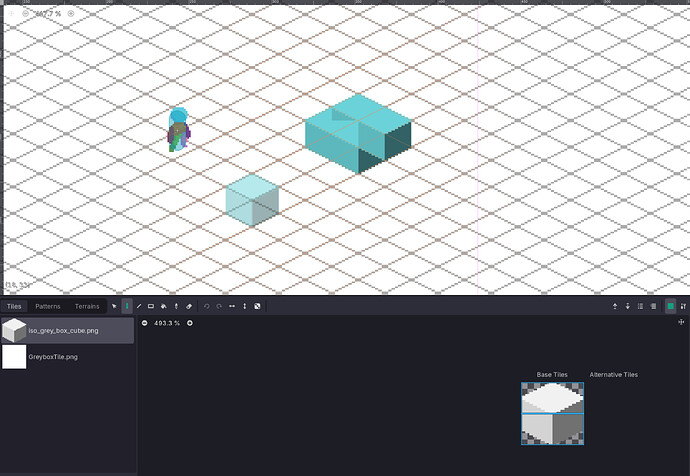Select the Line draw tool
The image size is (690, 476).
point(139,306)
